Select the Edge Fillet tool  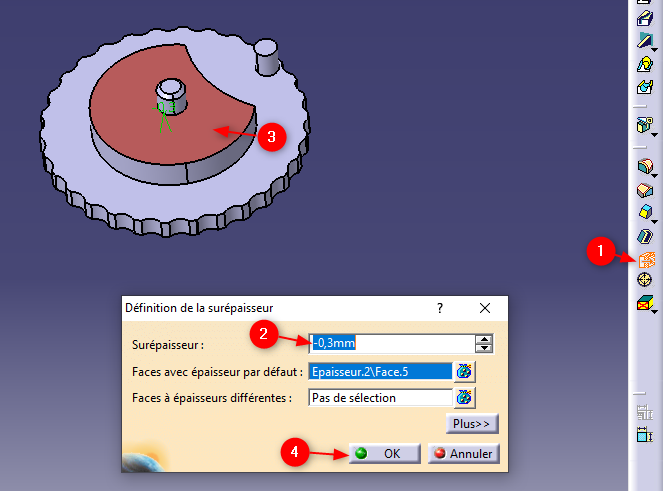click(x=645, y=166)
